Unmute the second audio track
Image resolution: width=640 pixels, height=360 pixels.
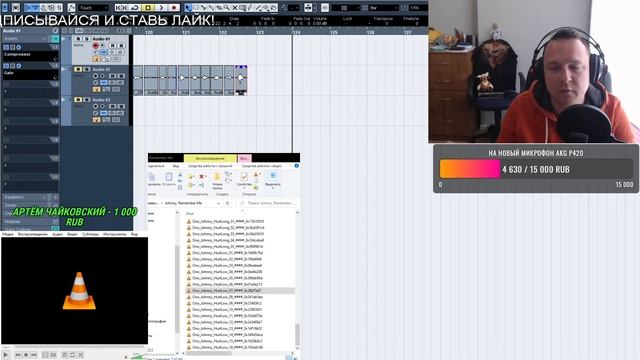coord(78,69)
